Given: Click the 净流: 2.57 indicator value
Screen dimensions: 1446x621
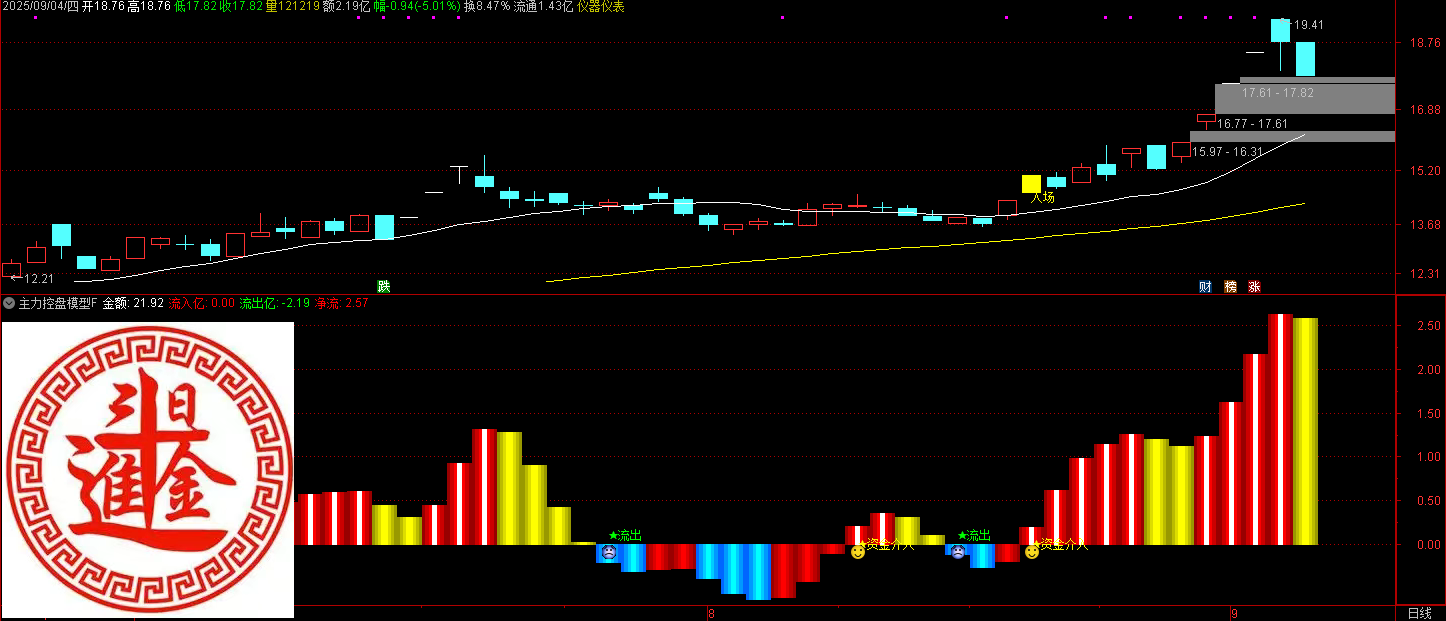Looking at the screenshot, I should (x=343, y=302).
